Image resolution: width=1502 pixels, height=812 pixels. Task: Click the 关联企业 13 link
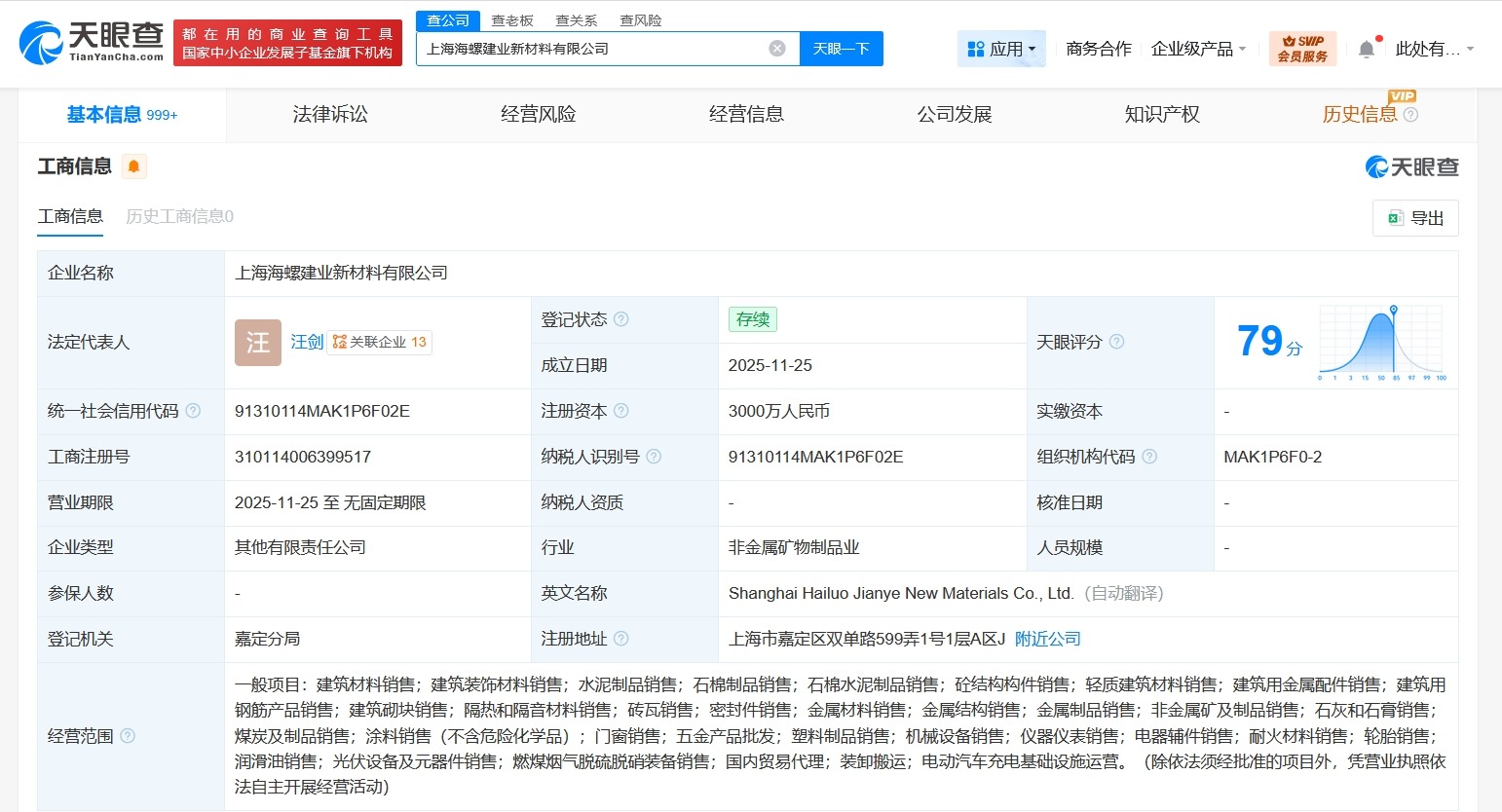point(379,342)
